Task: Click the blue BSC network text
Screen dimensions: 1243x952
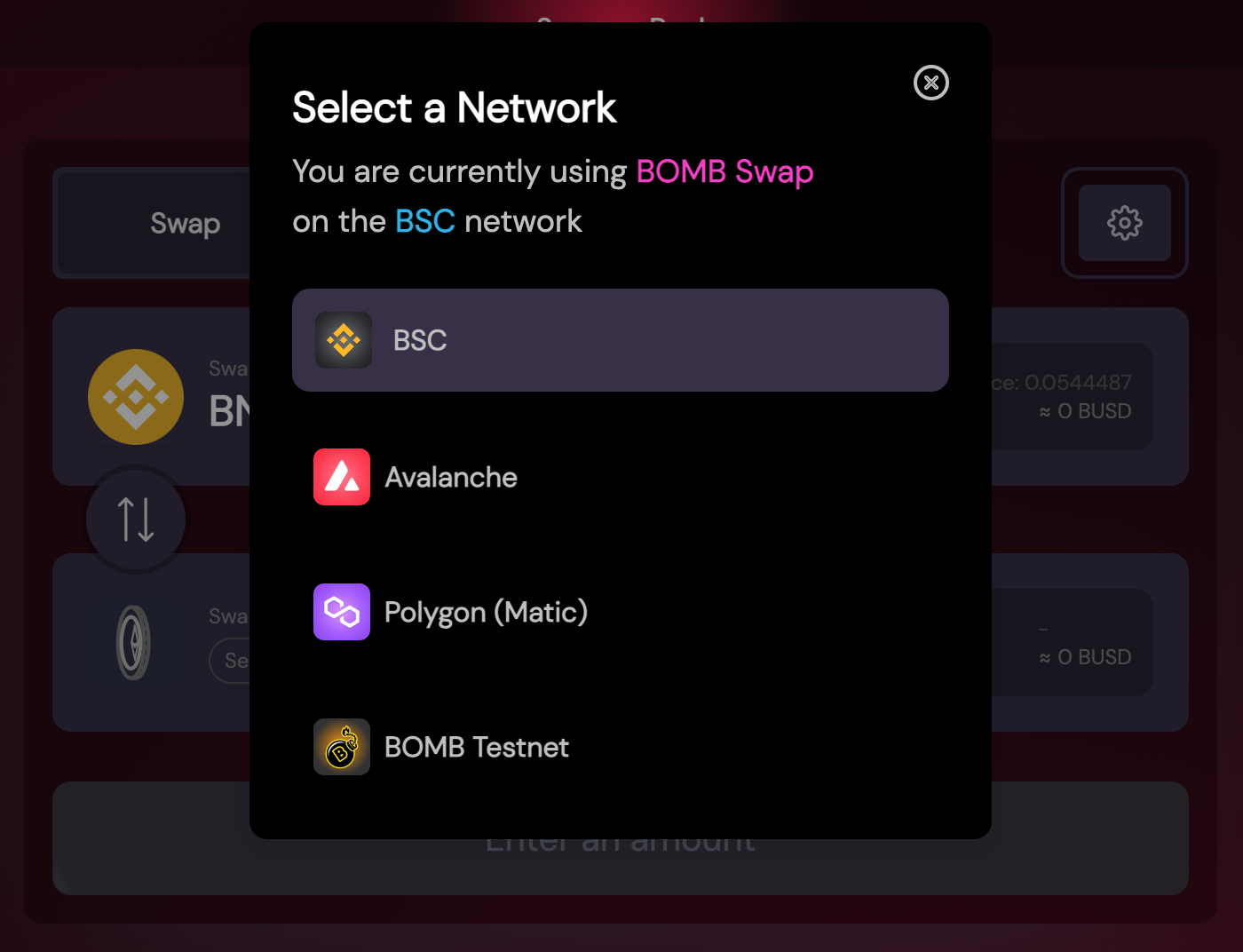Action: [425, 221]
